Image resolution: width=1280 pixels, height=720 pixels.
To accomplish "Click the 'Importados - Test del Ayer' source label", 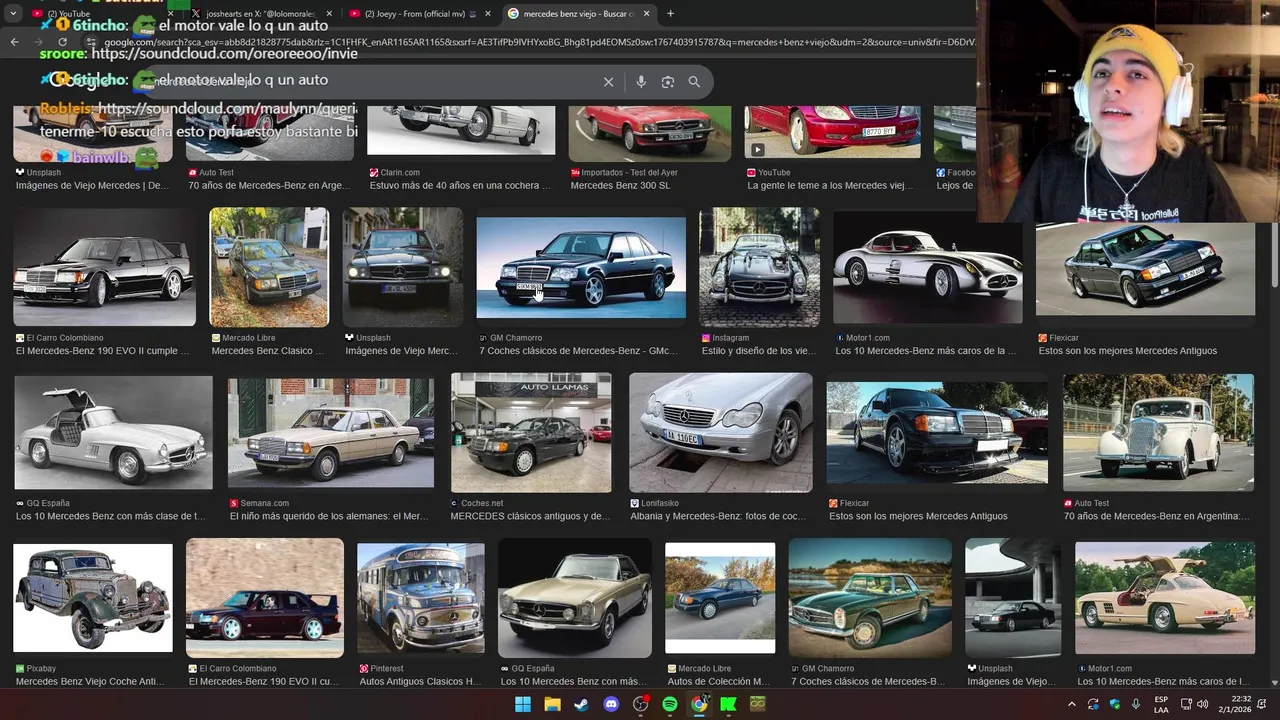I will [x=630, y=173].
